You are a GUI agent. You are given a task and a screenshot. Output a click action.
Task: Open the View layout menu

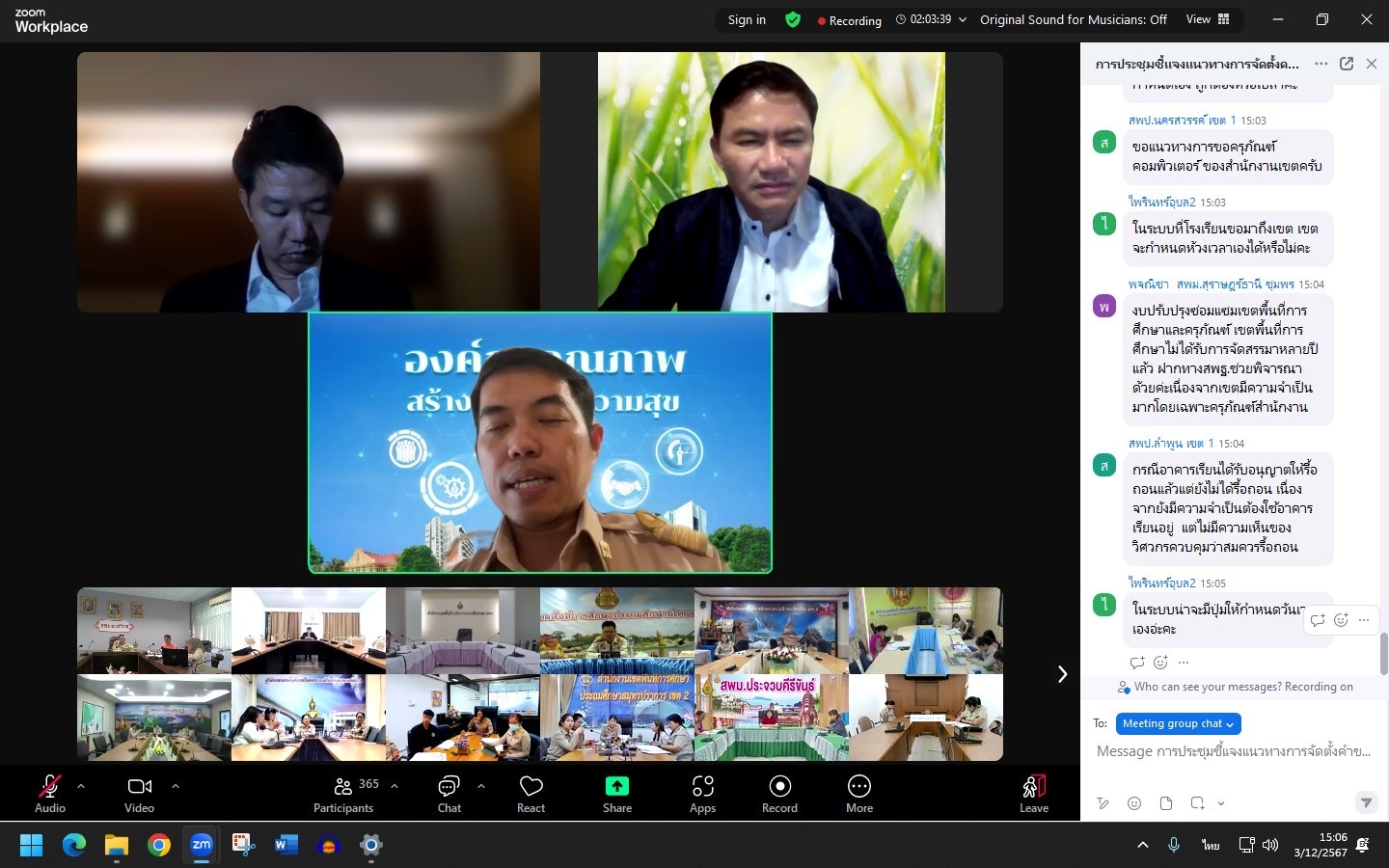1208,19
